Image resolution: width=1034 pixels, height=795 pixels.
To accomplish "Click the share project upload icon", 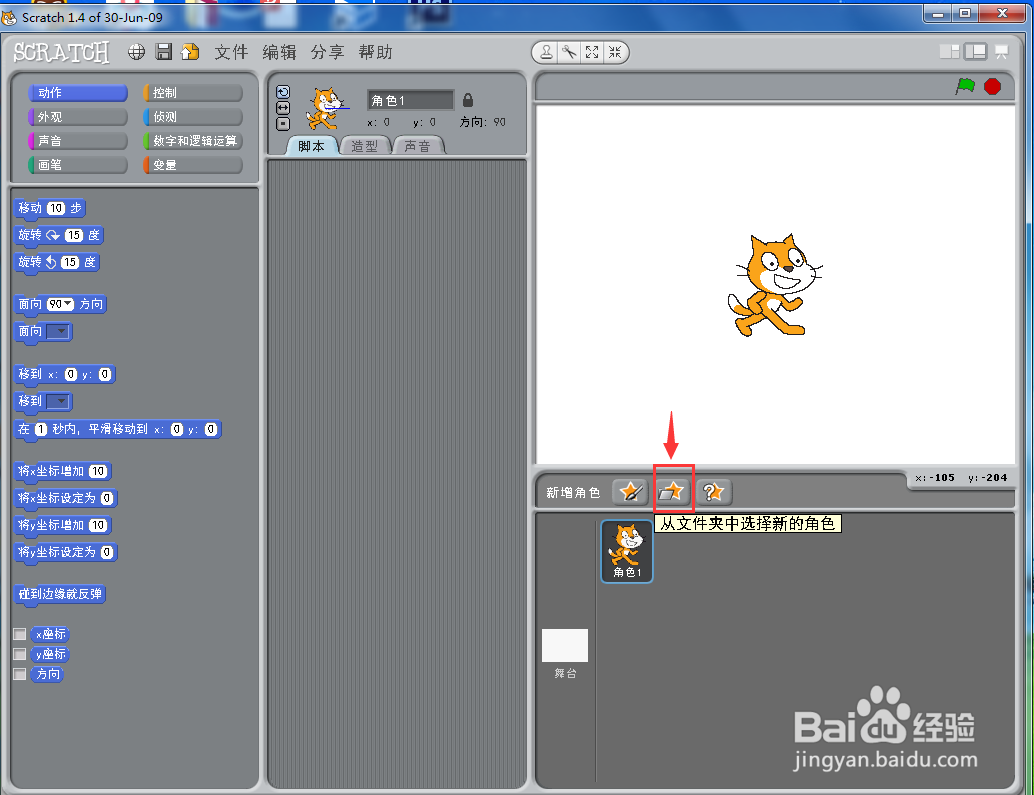I will click(190, 52).
